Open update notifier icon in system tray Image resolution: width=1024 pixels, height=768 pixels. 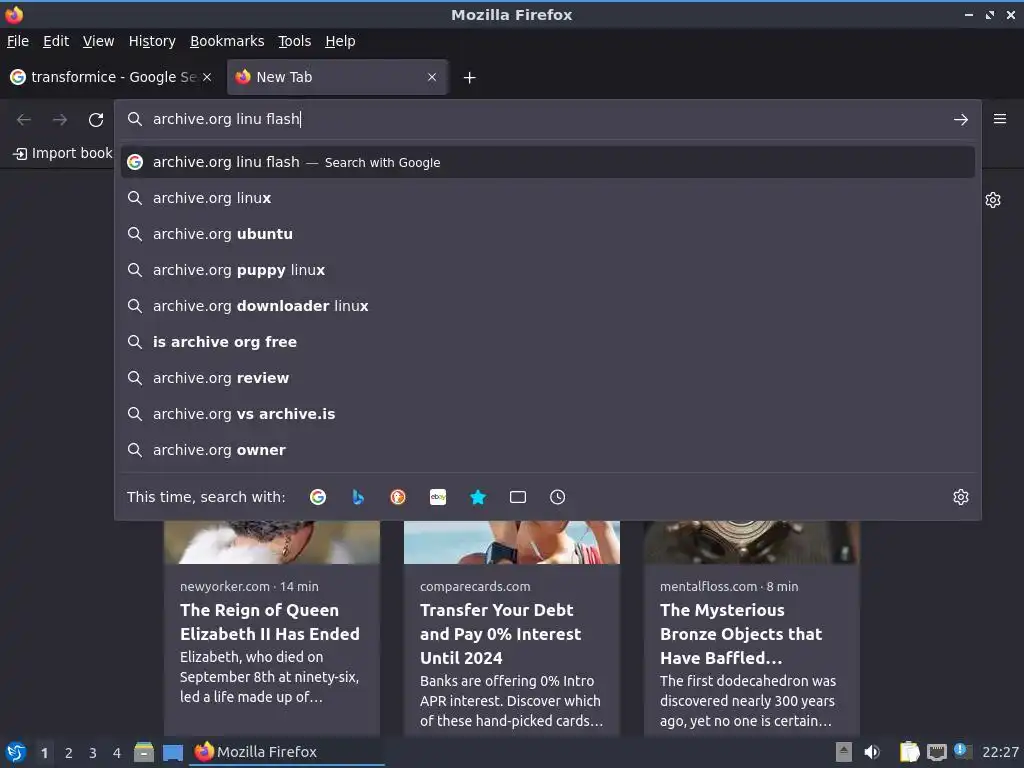point(961,751)
